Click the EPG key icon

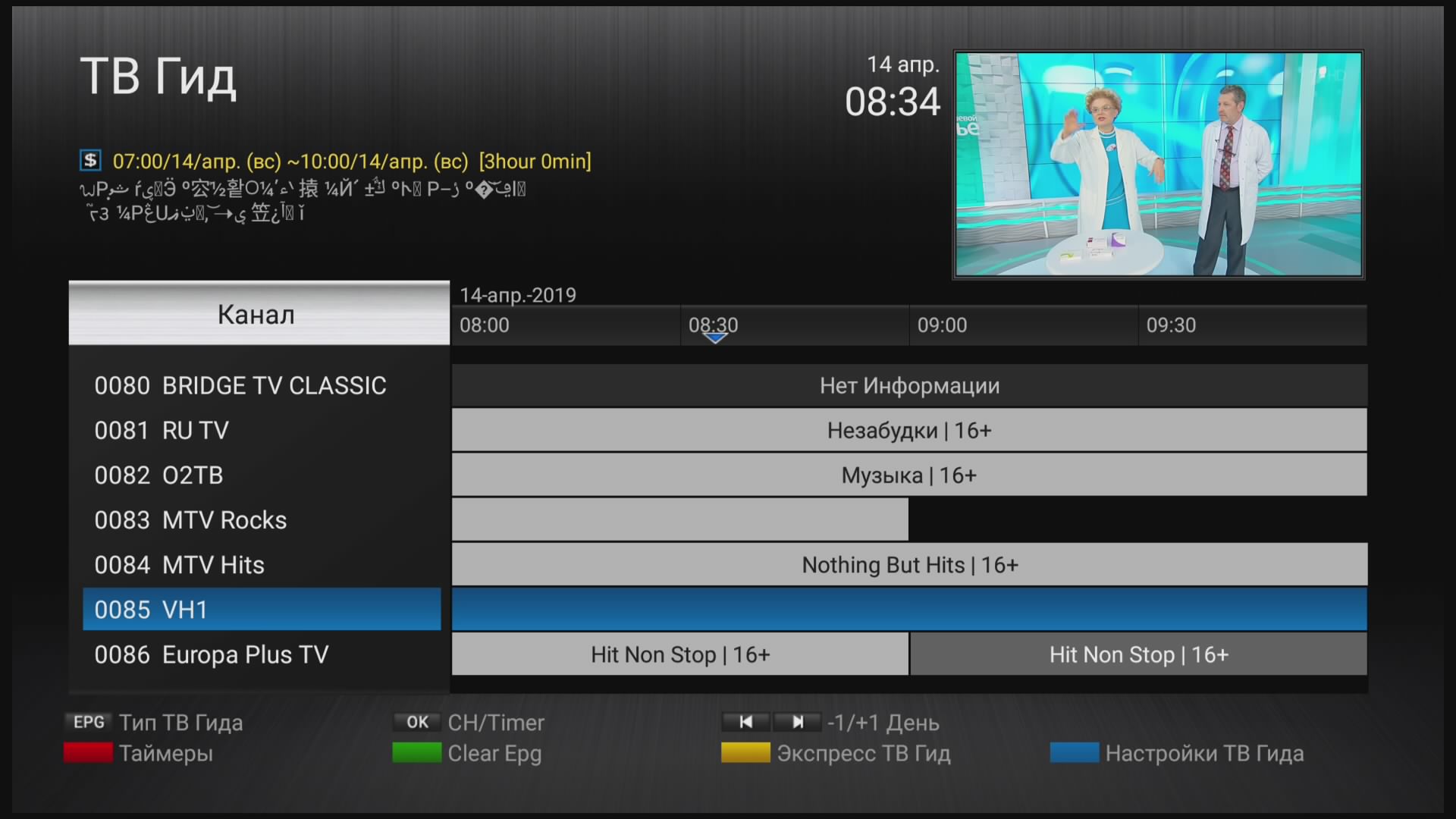click(x=89, y=722)
